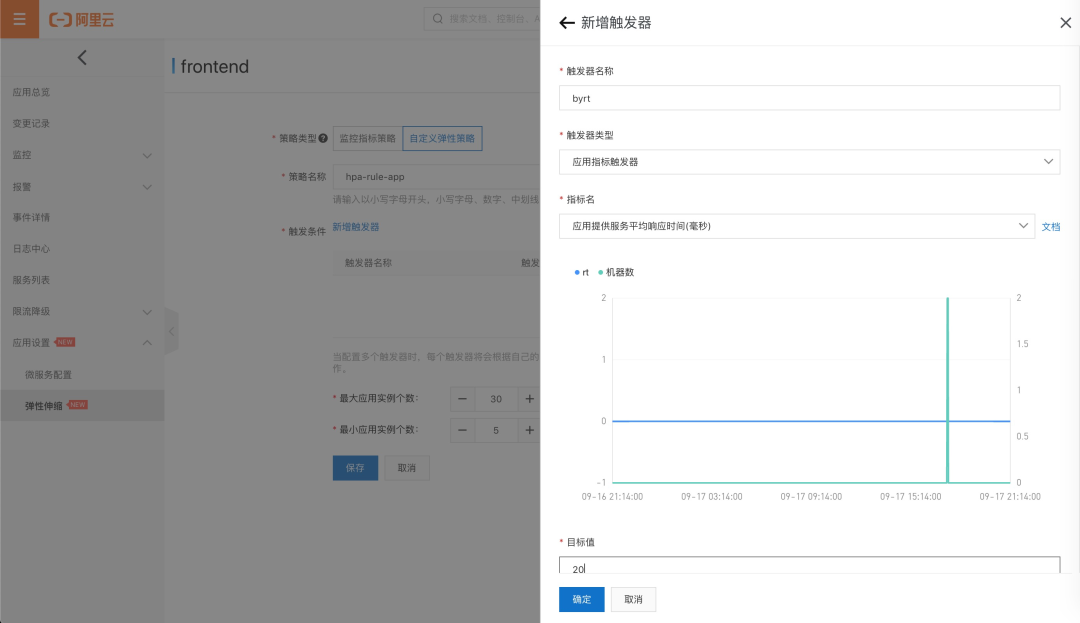Click the 保存 button
This screenshot has width=1080, height=623.
pos(355,468)
